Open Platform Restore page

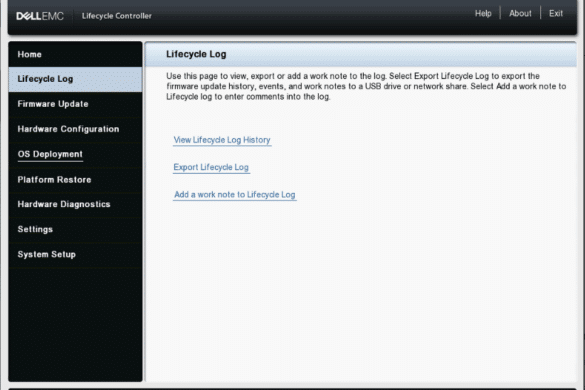point(75,180)
